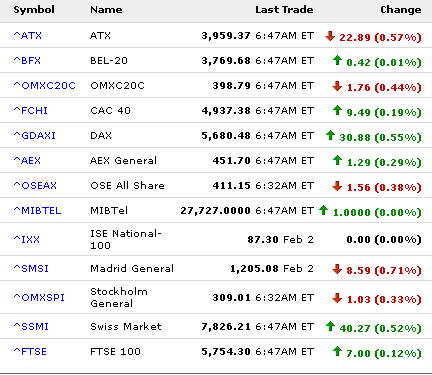Open the ^FCHI symbol link
Image resolution: width=432 pixels, height=375 pixels.
pos(31,111)
